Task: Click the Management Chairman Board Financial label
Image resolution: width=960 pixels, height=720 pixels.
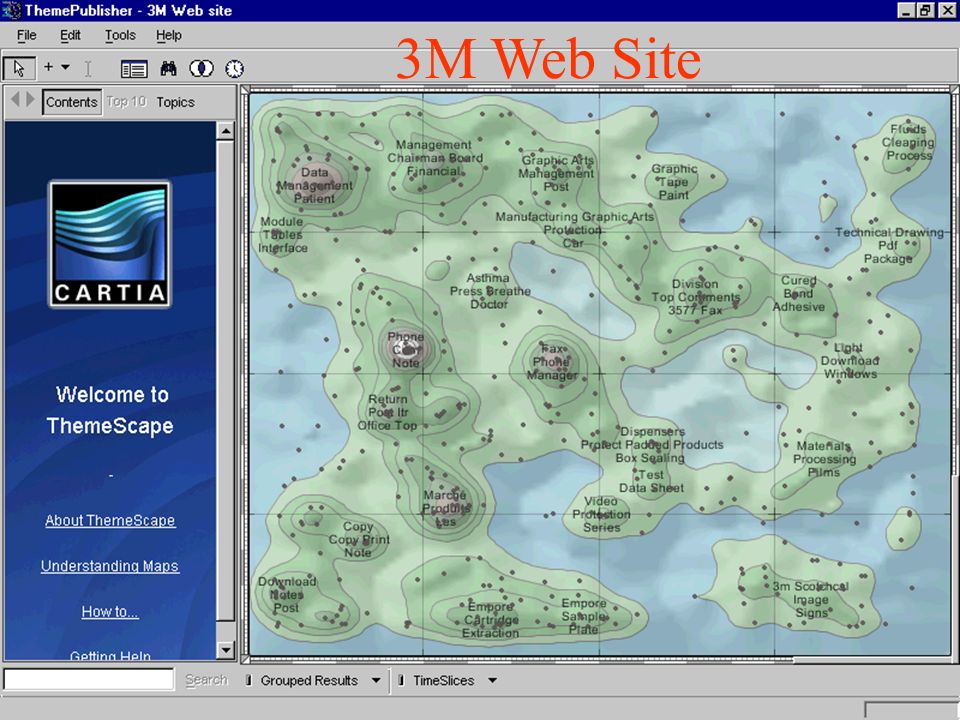Action: pyautogui.click(x=435, y=158)
